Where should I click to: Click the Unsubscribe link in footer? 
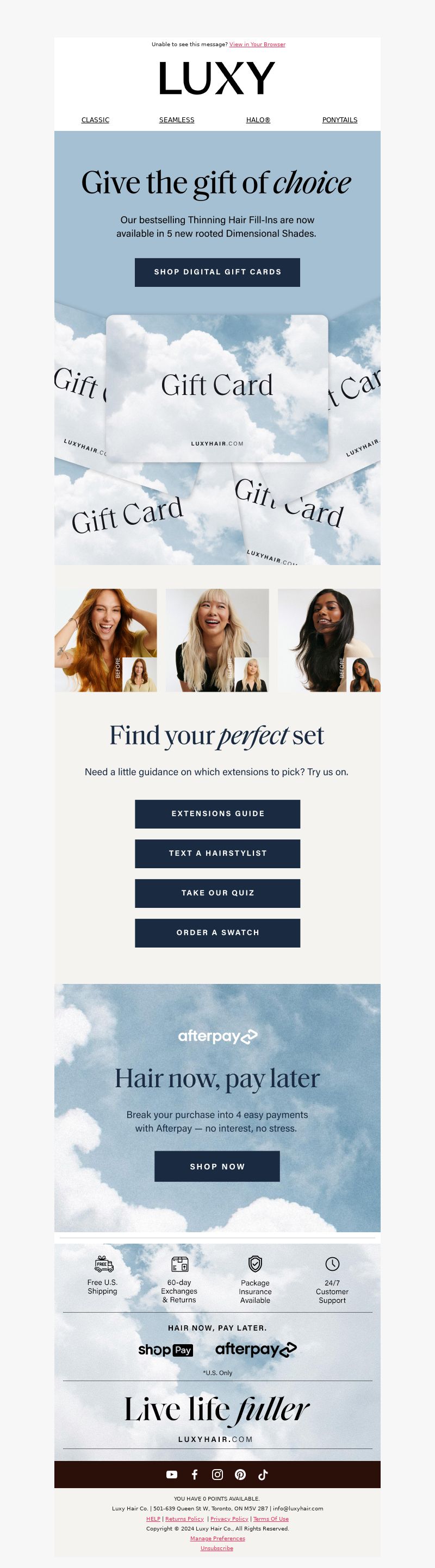pyautogui.click(x=217, y=1548)
